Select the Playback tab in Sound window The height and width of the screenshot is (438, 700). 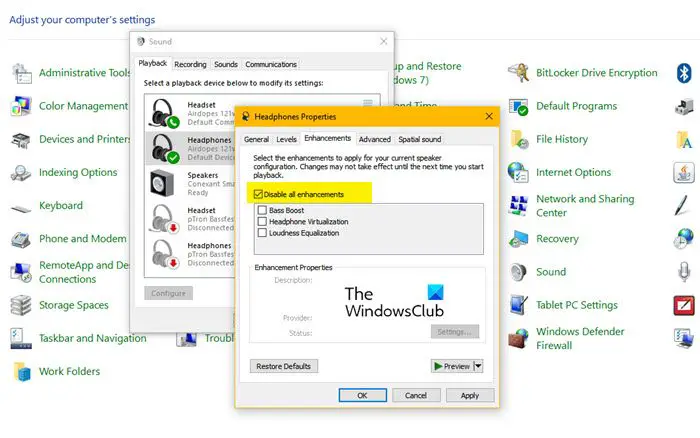pos(153,63)
